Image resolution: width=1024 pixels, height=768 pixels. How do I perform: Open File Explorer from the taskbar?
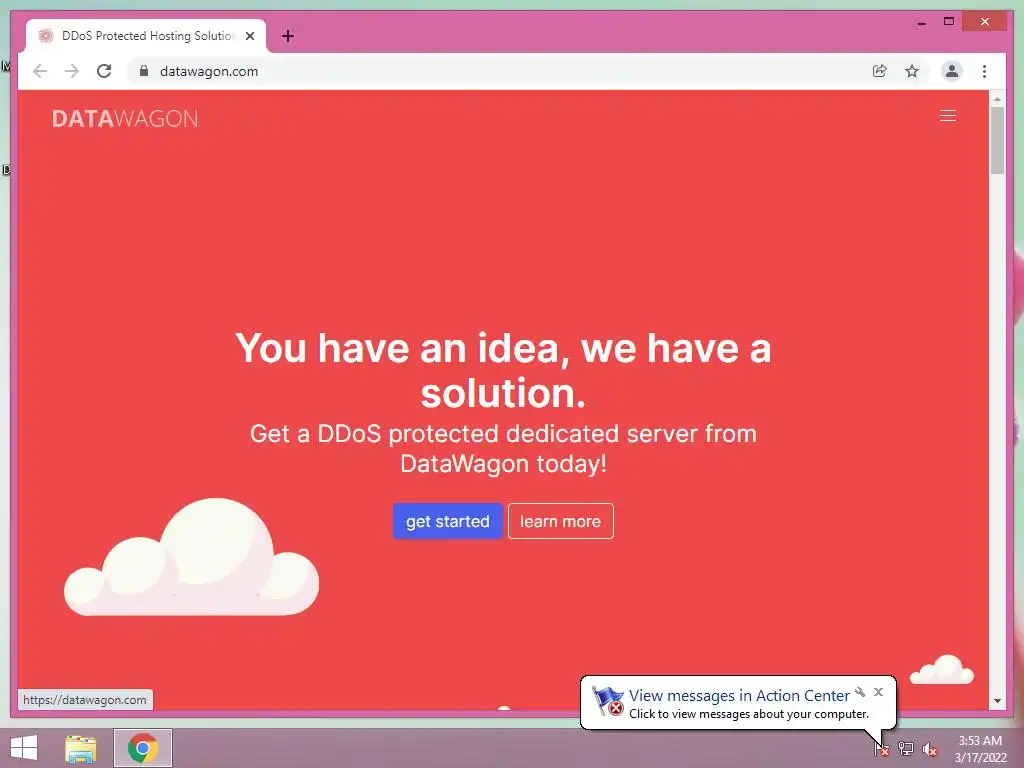point(80,748)
